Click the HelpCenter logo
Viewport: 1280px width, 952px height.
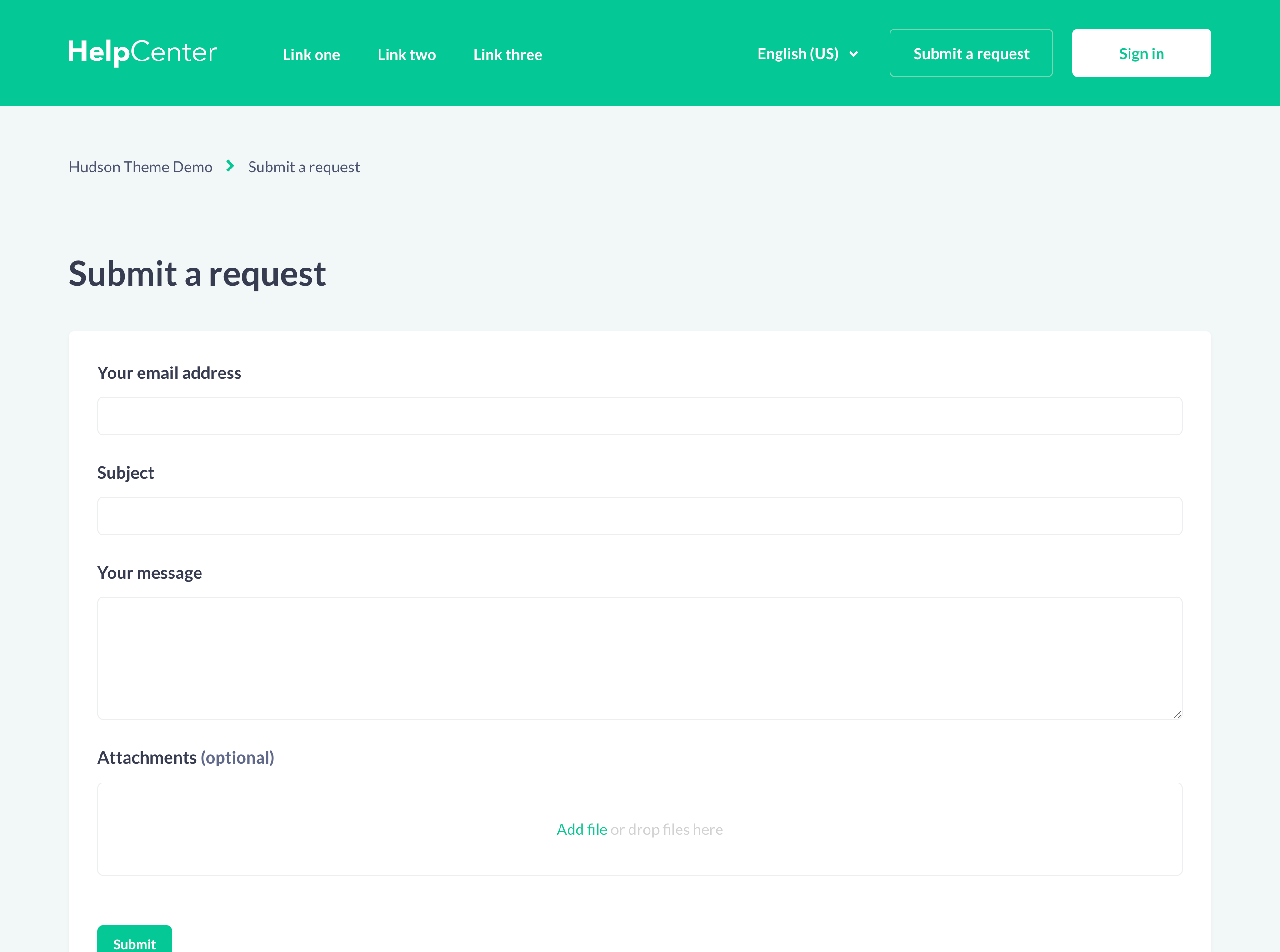pyautogui.click(x=142, y=52)
